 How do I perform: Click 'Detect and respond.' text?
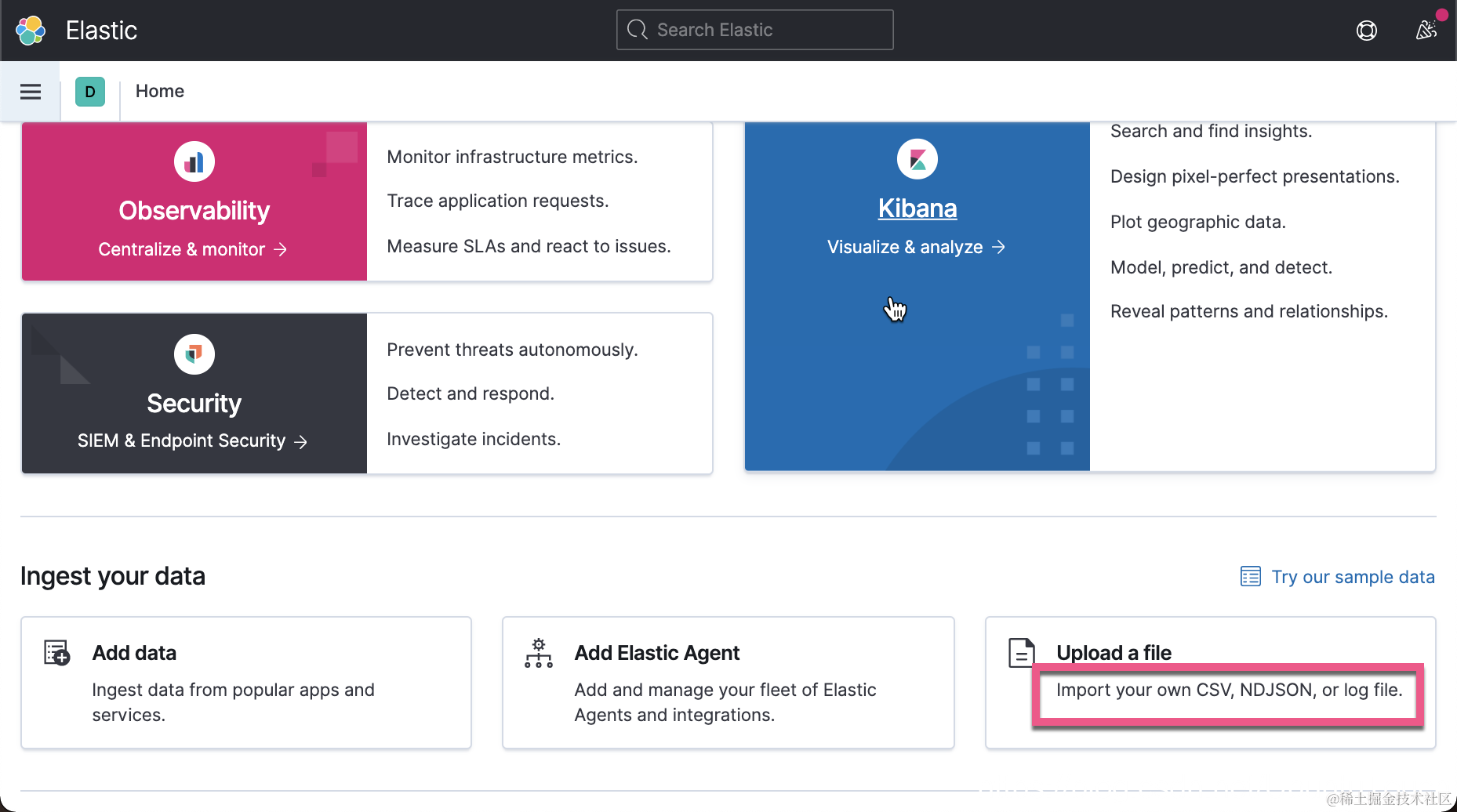[x=471, y=393]
